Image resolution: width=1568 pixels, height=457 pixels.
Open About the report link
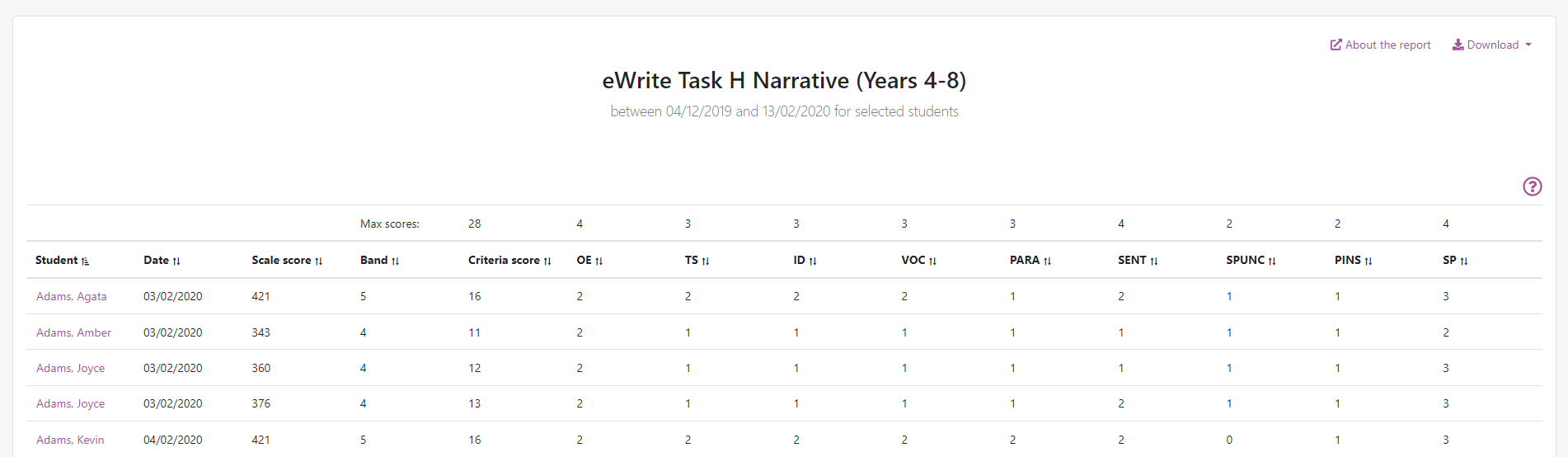coord(1381,45)
